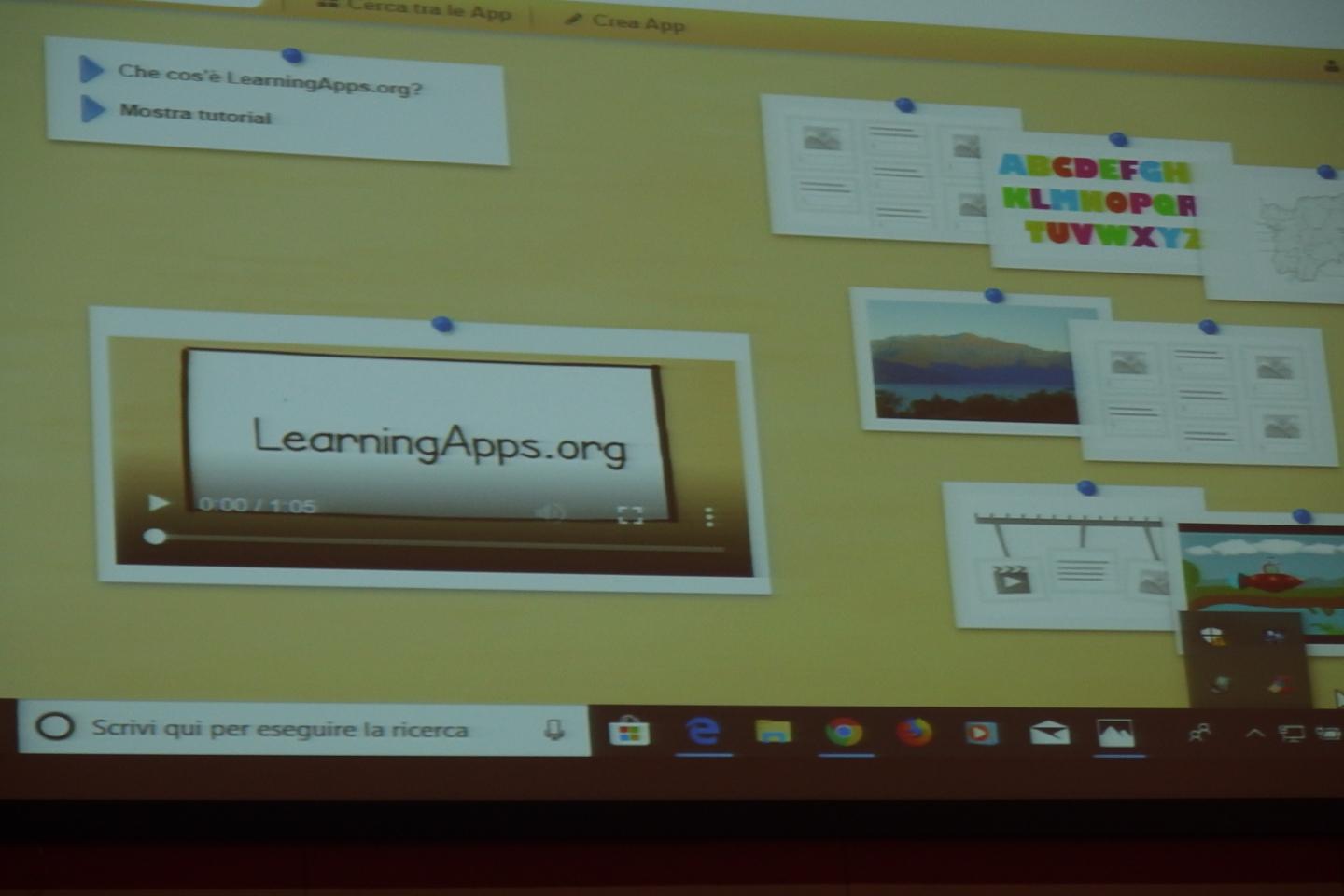This screenshot has height=896, width=1344.
Task: Click the battery icon in system tray
Action: (1329, 734)
